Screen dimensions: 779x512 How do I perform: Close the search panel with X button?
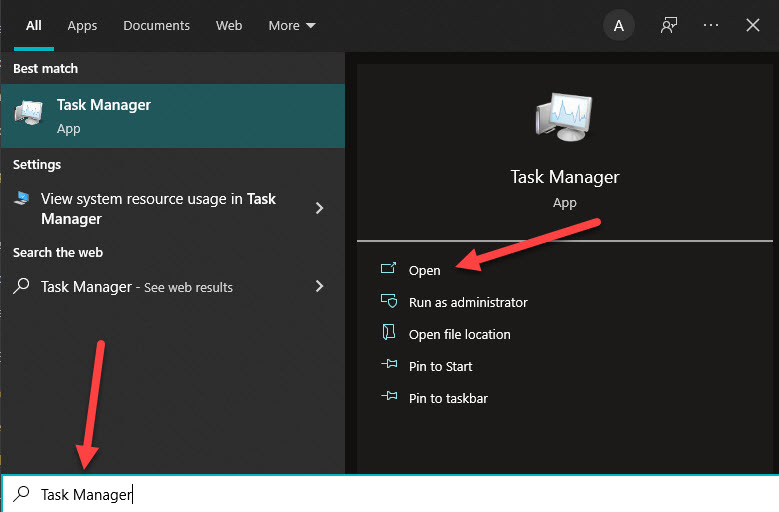(752, 26)
